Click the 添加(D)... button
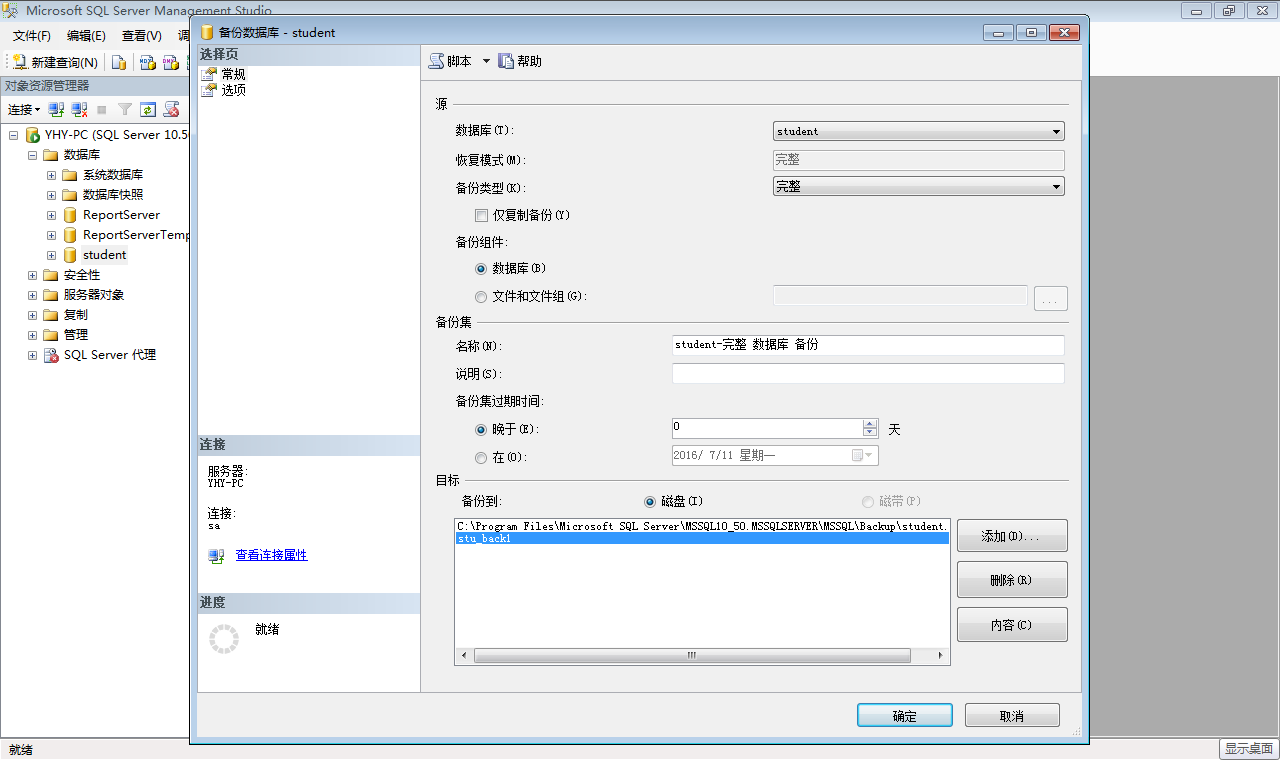 pyautogui.click(x=1012, y=536)
